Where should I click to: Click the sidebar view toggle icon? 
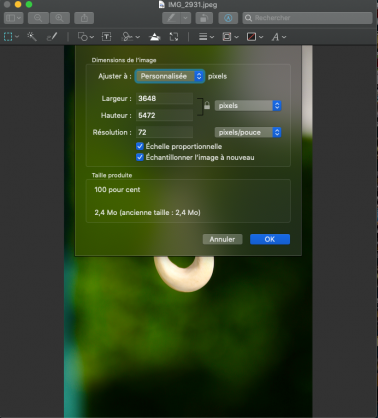pos(13,18)
